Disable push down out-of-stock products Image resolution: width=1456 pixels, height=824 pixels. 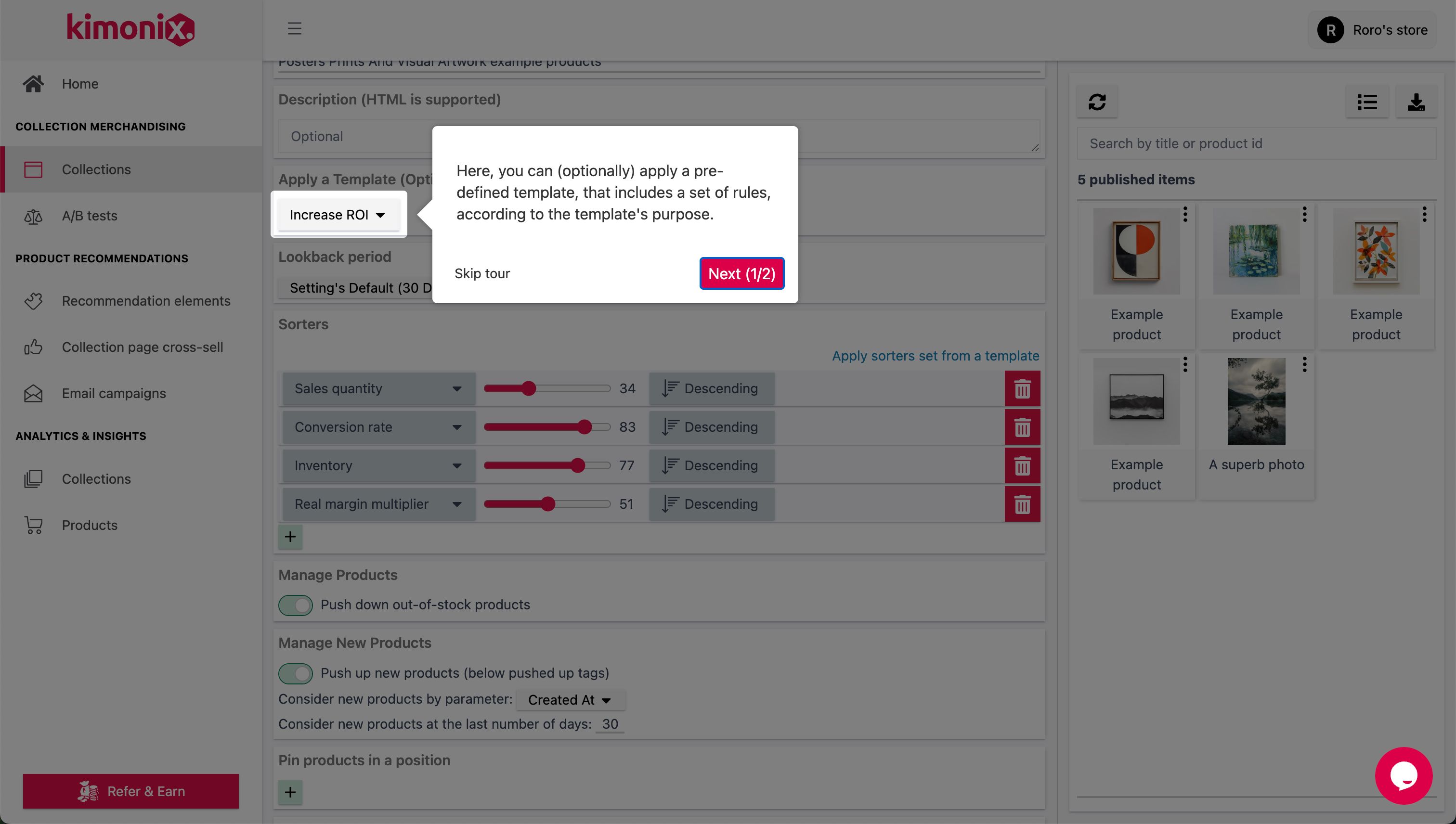pos(295,605)
